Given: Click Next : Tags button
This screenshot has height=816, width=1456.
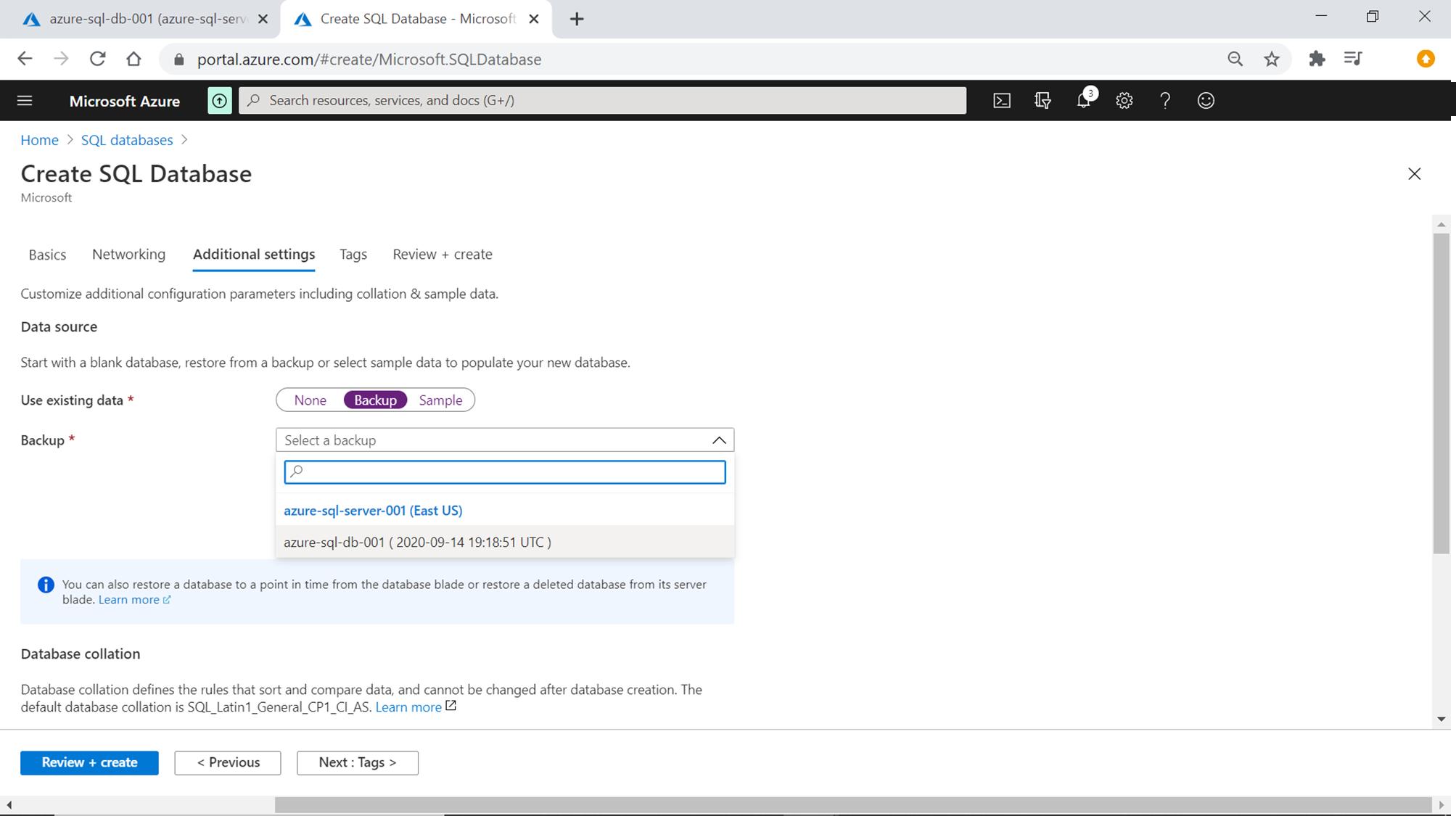Looking at the screenshot, I should coord(357,762).
